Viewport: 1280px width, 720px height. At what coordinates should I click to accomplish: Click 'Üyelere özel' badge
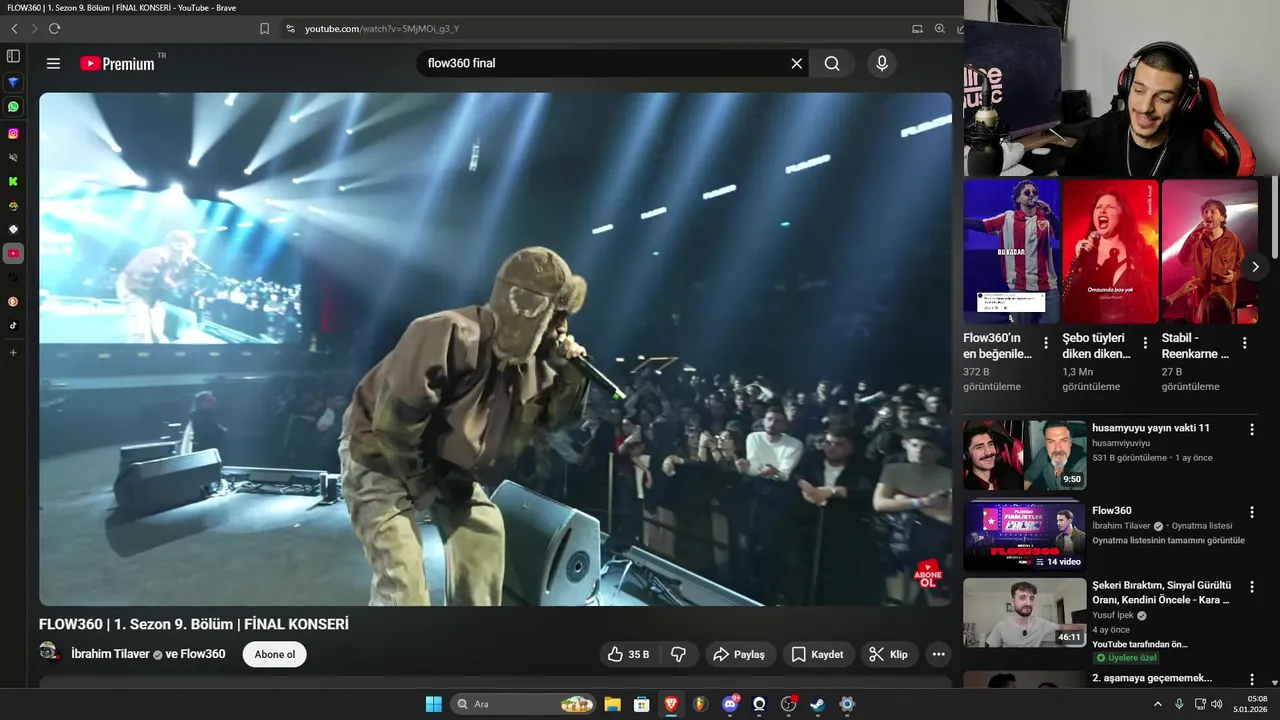point(1125,658)
